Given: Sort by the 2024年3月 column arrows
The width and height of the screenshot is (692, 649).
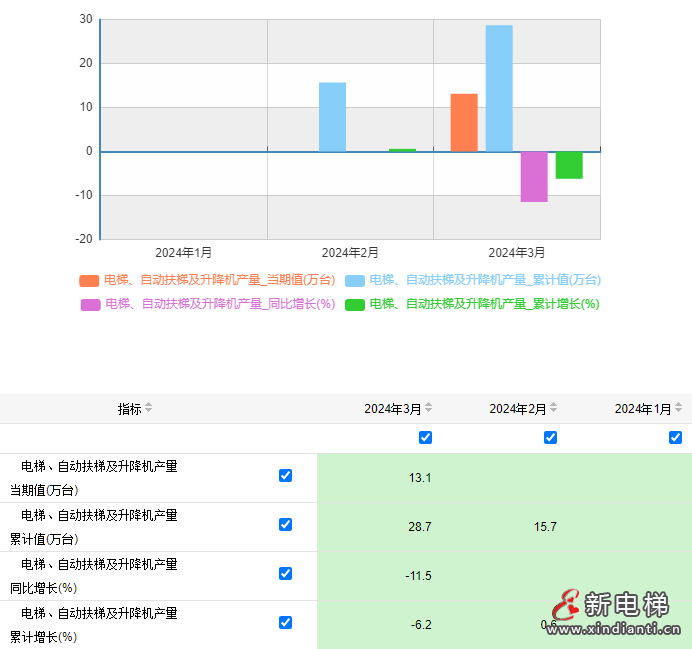Looking at the screenshot, I should tap(429, 408).
